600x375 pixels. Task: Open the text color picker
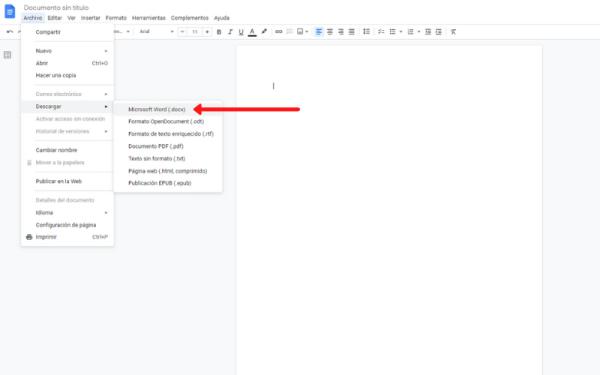click(252, 32)
